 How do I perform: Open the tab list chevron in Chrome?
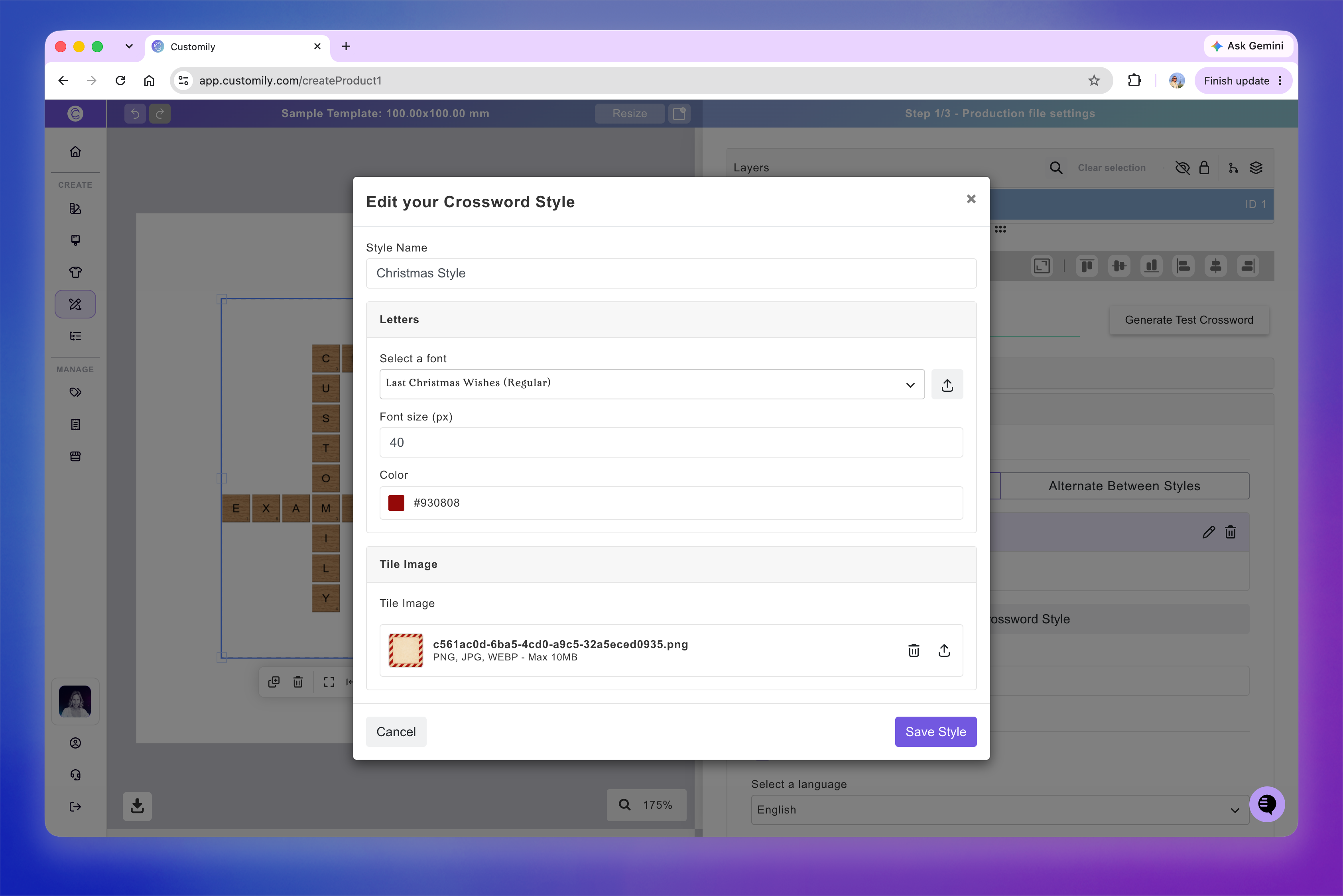[x=129, y=46]
